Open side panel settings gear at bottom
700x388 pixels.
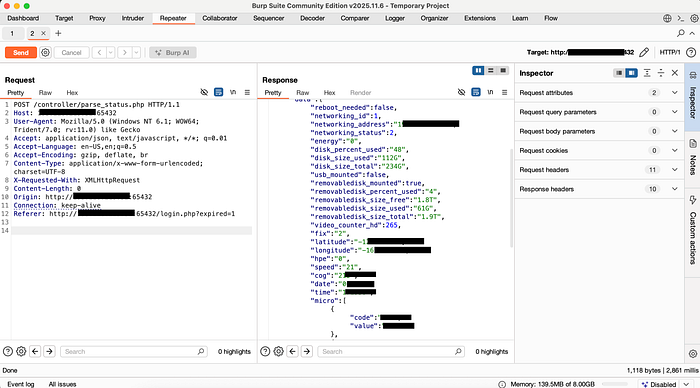692,354
